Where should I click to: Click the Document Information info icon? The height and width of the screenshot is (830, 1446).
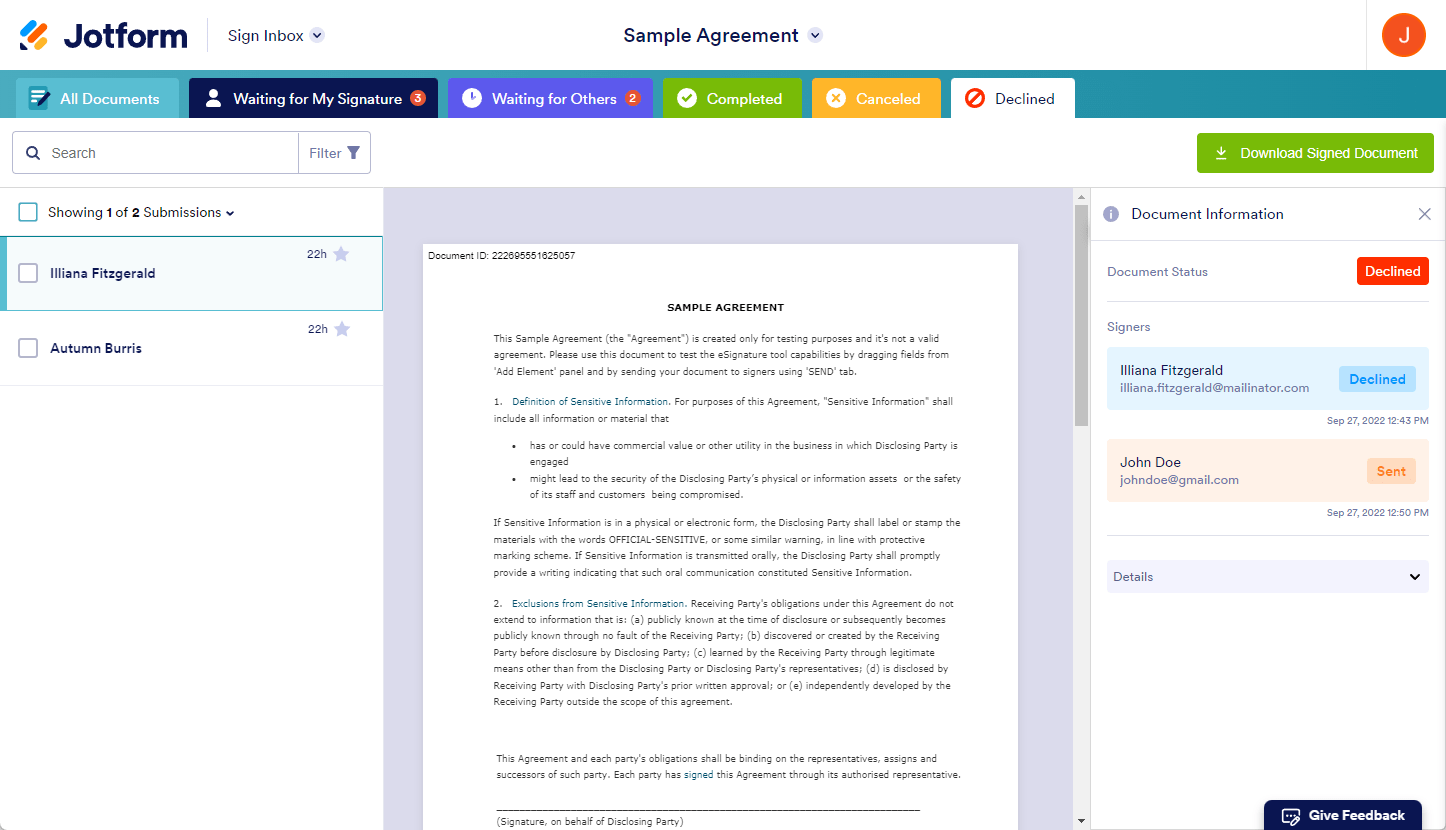[1110, 214]
